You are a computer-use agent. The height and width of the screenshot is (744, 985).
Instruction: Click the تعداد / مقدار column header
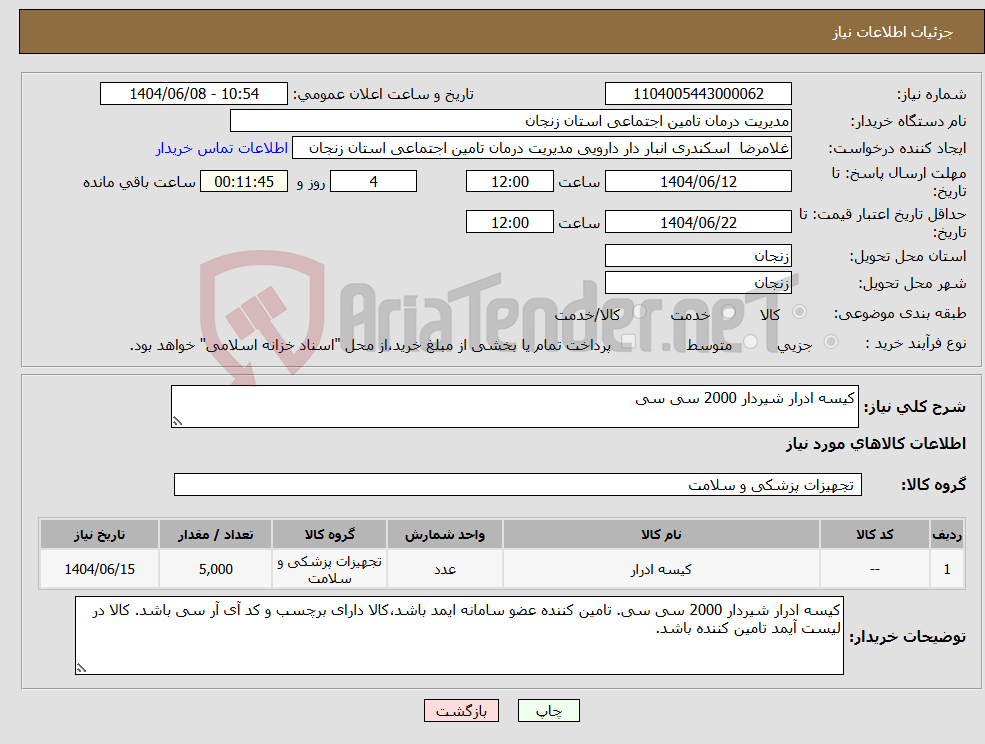coord(215,534)
